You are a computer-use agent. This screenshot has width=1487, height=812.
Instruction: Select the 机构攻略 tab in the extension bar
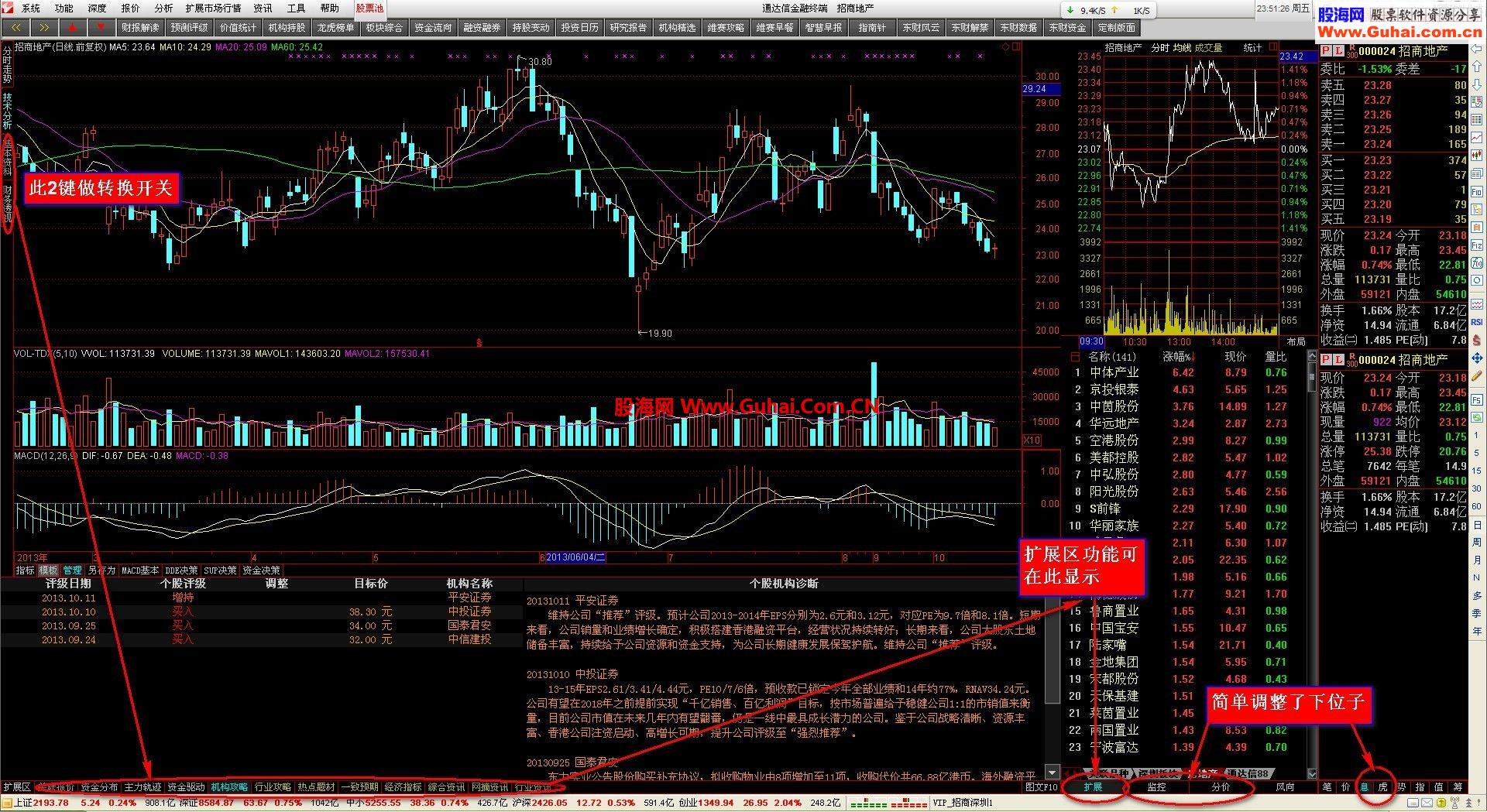[230, 787]
